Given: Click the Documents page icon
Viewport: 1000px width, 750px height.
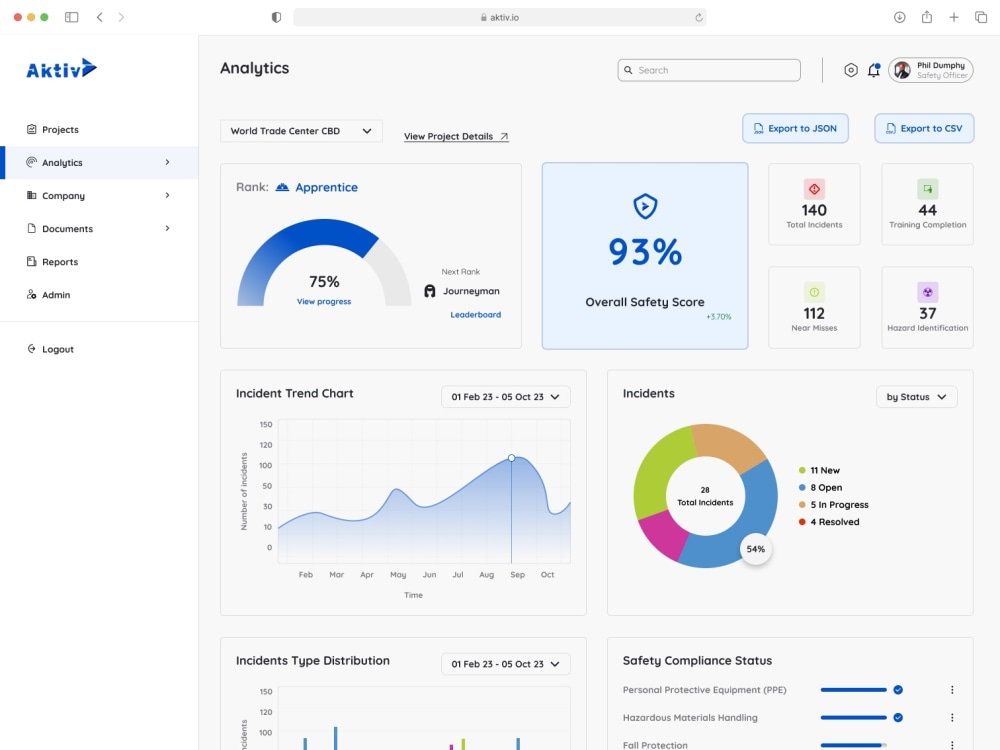Looking at the screenshot, I should tap(31, 228).
